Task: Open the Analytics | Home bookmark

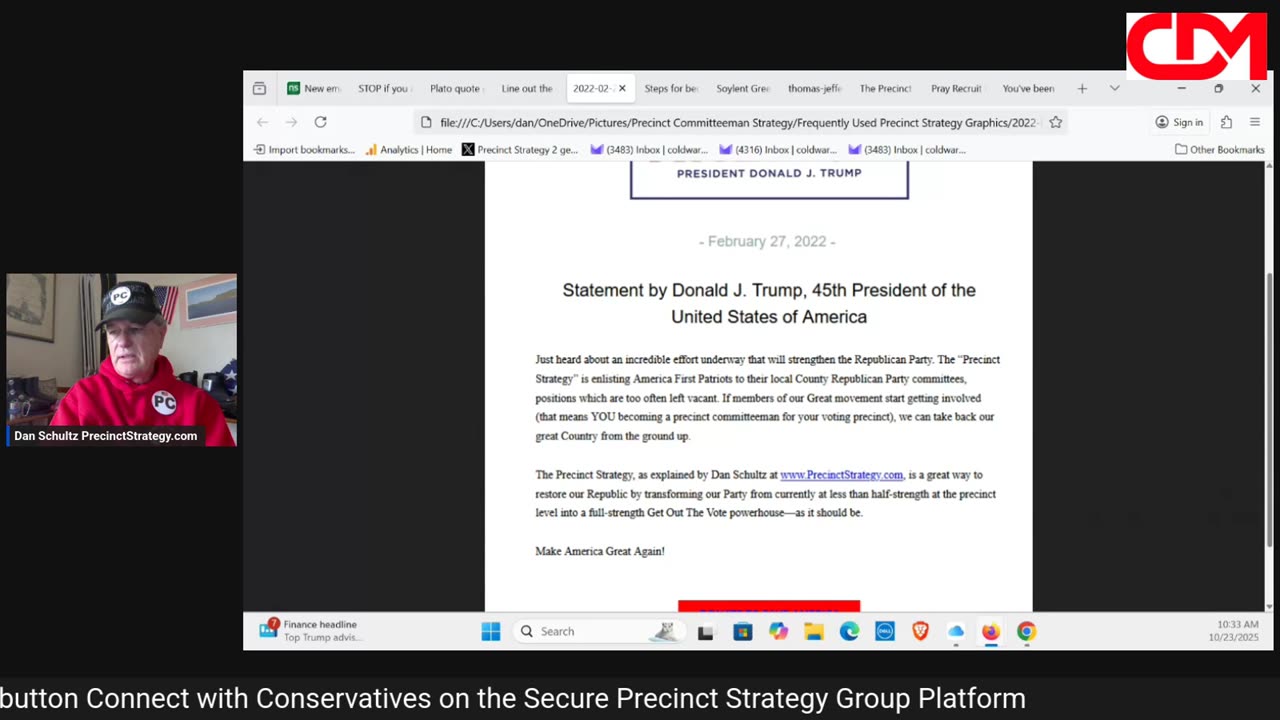Action: point(408,150)
